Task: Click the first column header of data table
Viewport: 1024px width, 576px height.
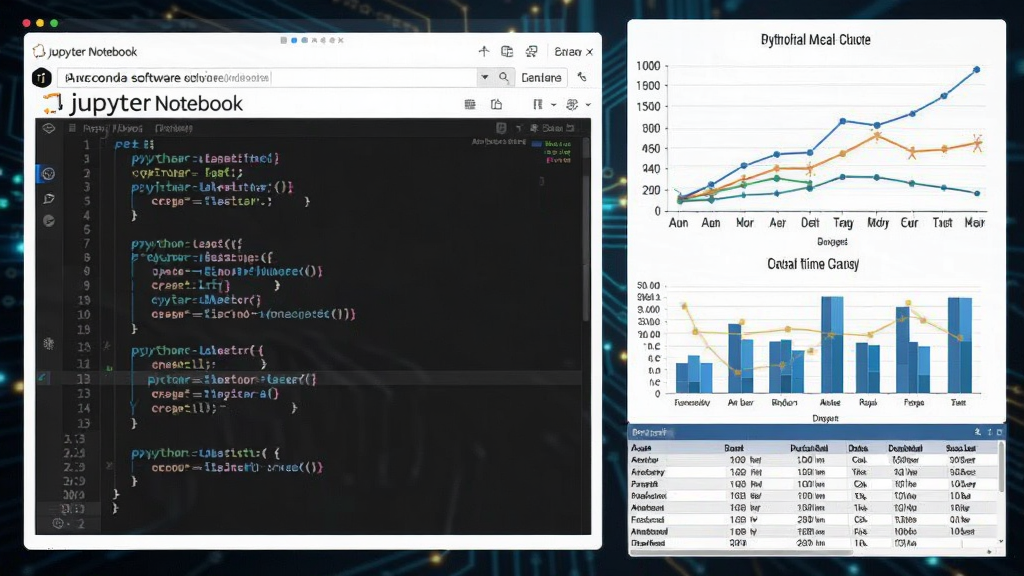Action: tap(641, 448)
